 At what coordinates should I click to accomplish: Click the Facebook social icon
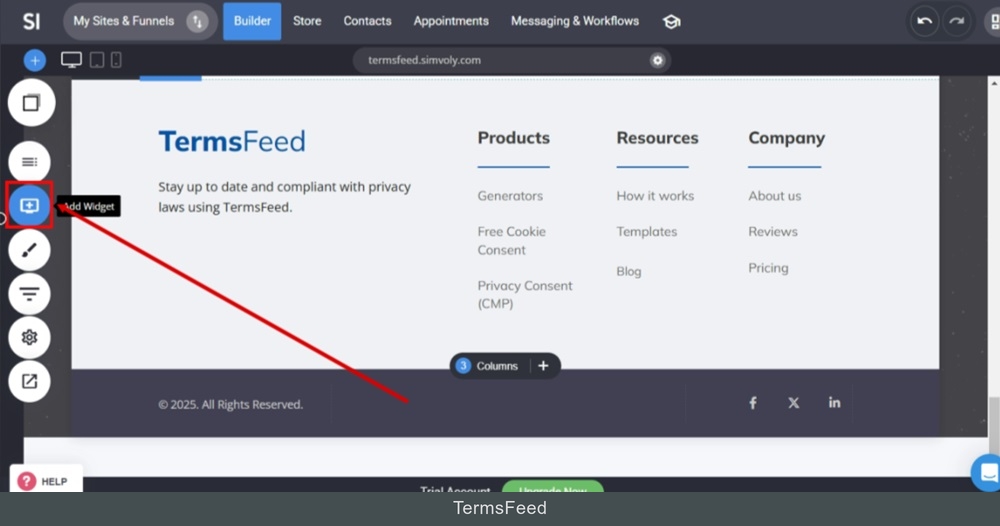click(753, 403)
